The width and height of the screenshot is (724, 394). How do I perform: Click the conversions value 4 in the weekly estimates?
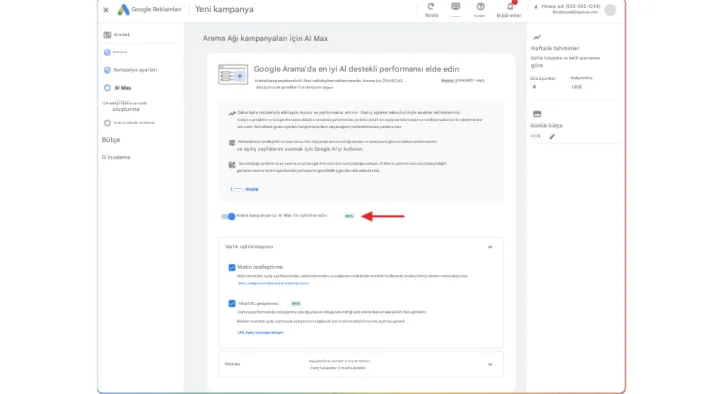[x=534, y=87]
